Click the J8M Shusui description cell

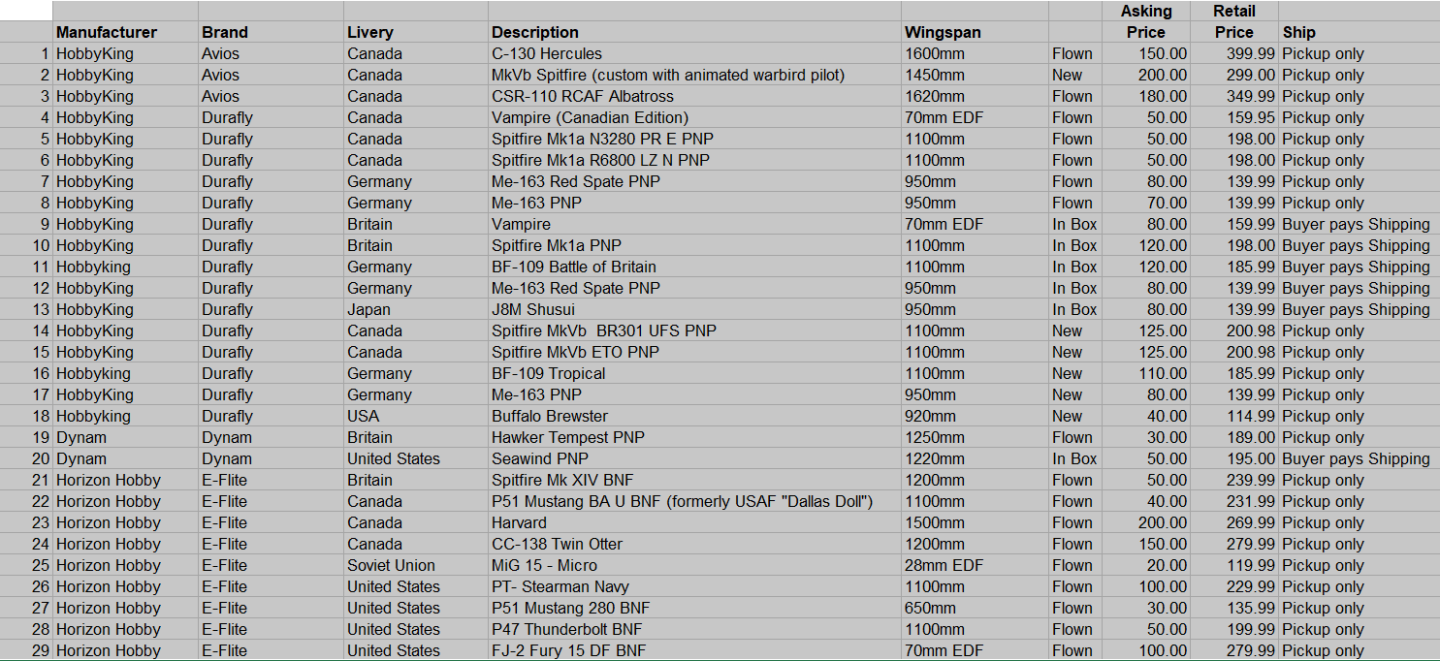[x=694, y=309]
